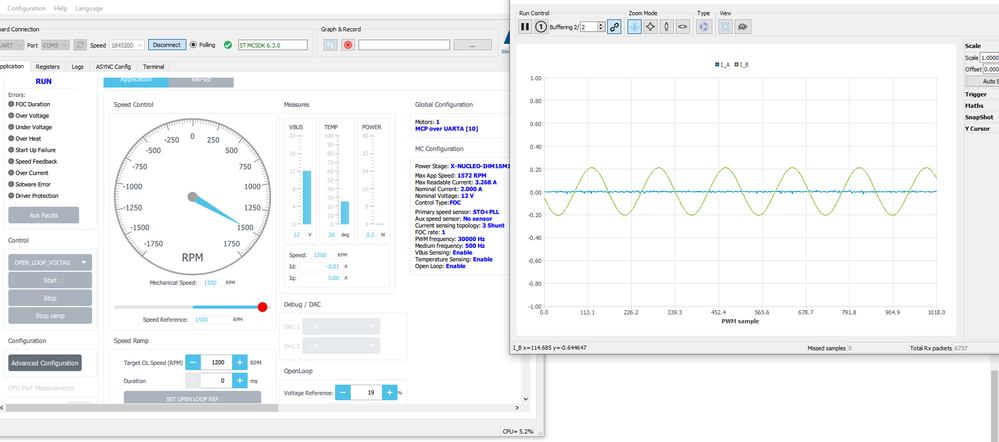This screenshot has height=442, width=999.
Task: Select the four-point star Zoom Mode icon
Action: 650,27
